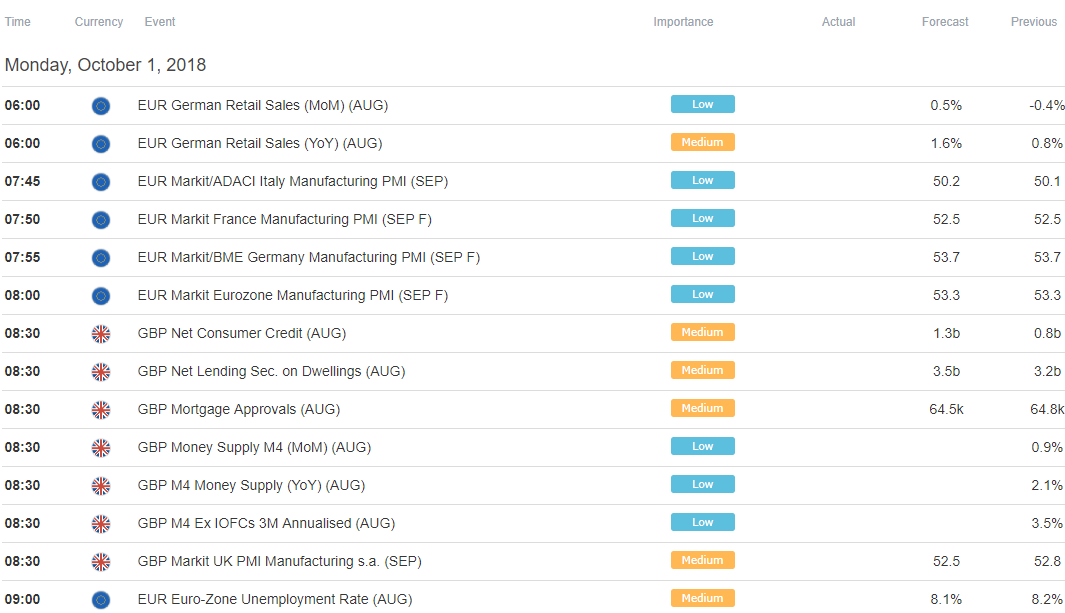Sort by Time column header
This screenshot has height=613, width=1065.
pos(18,22)
